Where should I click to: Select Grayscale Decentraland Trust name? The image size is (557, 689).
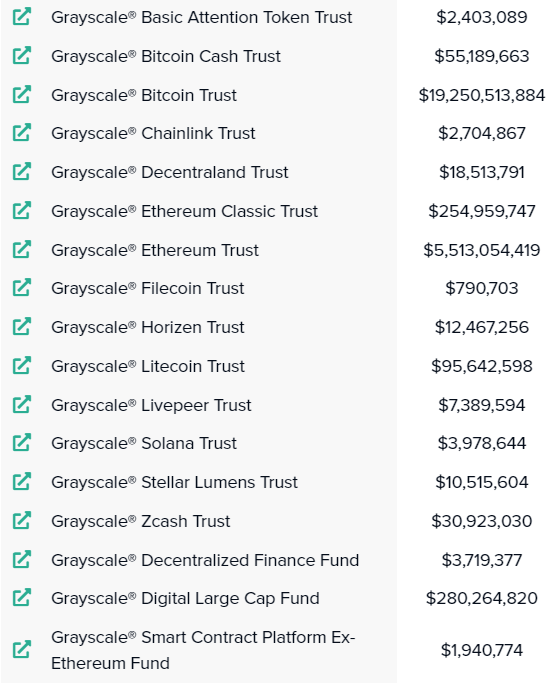(x=170, y=172)
